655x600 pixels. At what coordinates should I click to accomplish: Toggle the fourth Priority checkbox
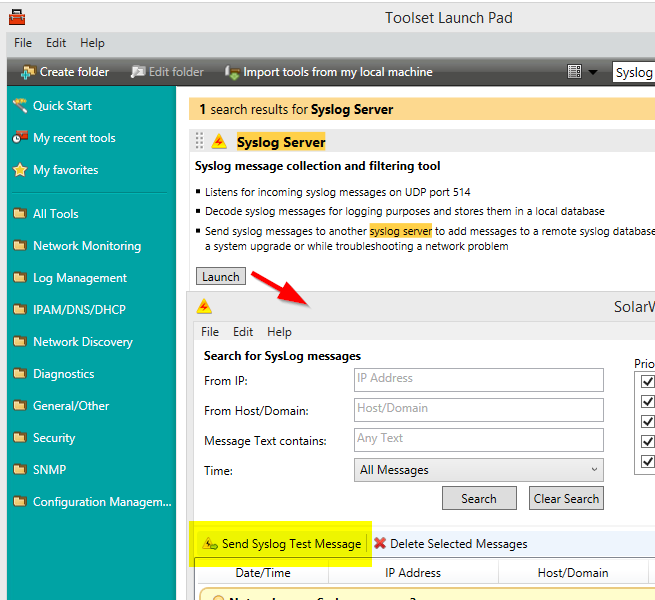[647, 441]
